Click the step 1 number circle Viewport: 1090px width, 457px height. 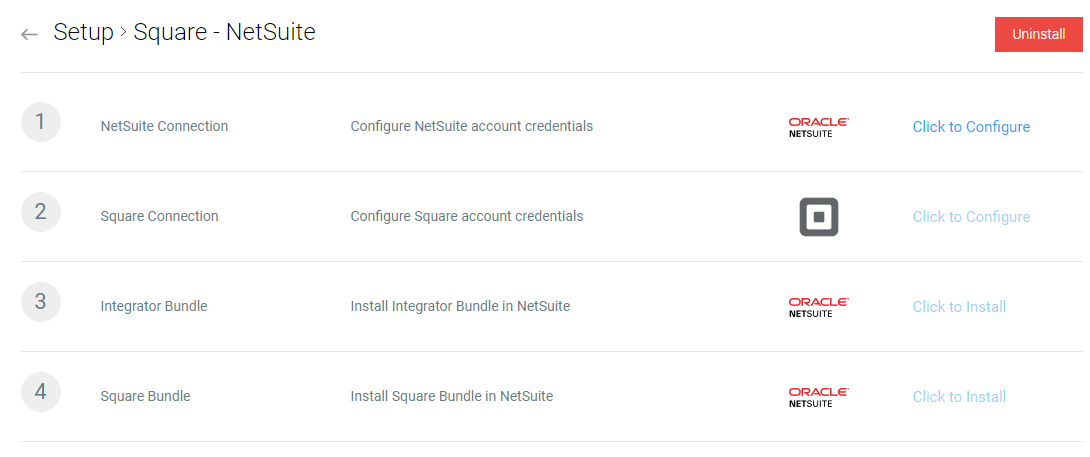41,122
